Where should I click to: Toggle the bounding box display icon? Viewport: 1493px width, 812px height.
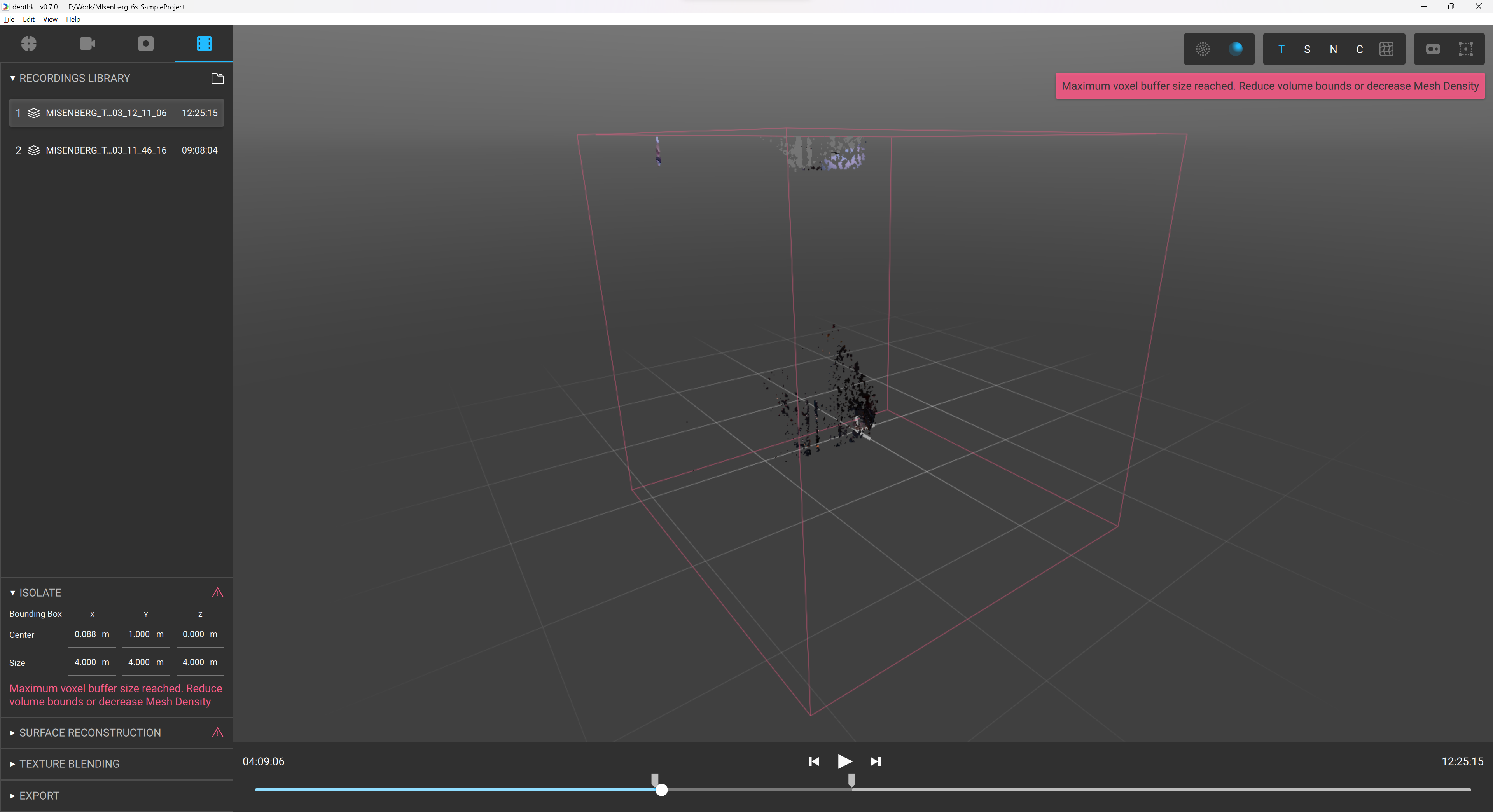coord(1465,49)
